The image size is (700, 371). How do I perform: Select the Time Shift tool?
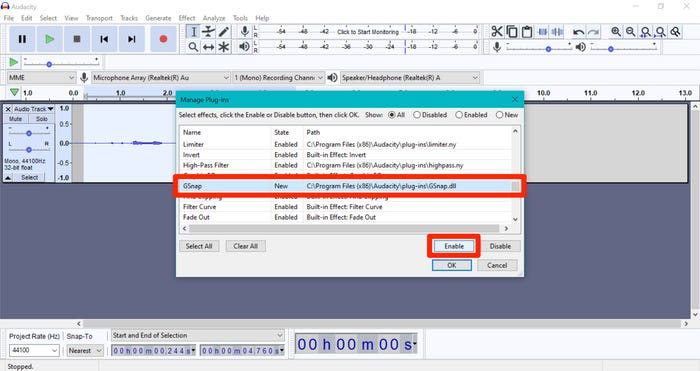pos(208,46)
